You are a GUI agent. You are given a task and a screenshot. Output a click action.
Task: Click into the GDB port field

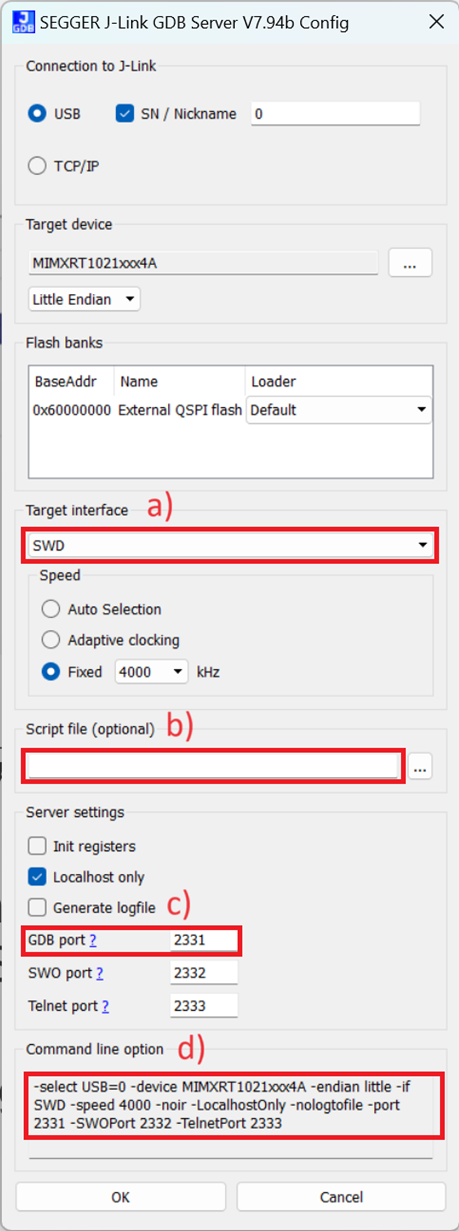pyautogui.click(x=204, y=940)
